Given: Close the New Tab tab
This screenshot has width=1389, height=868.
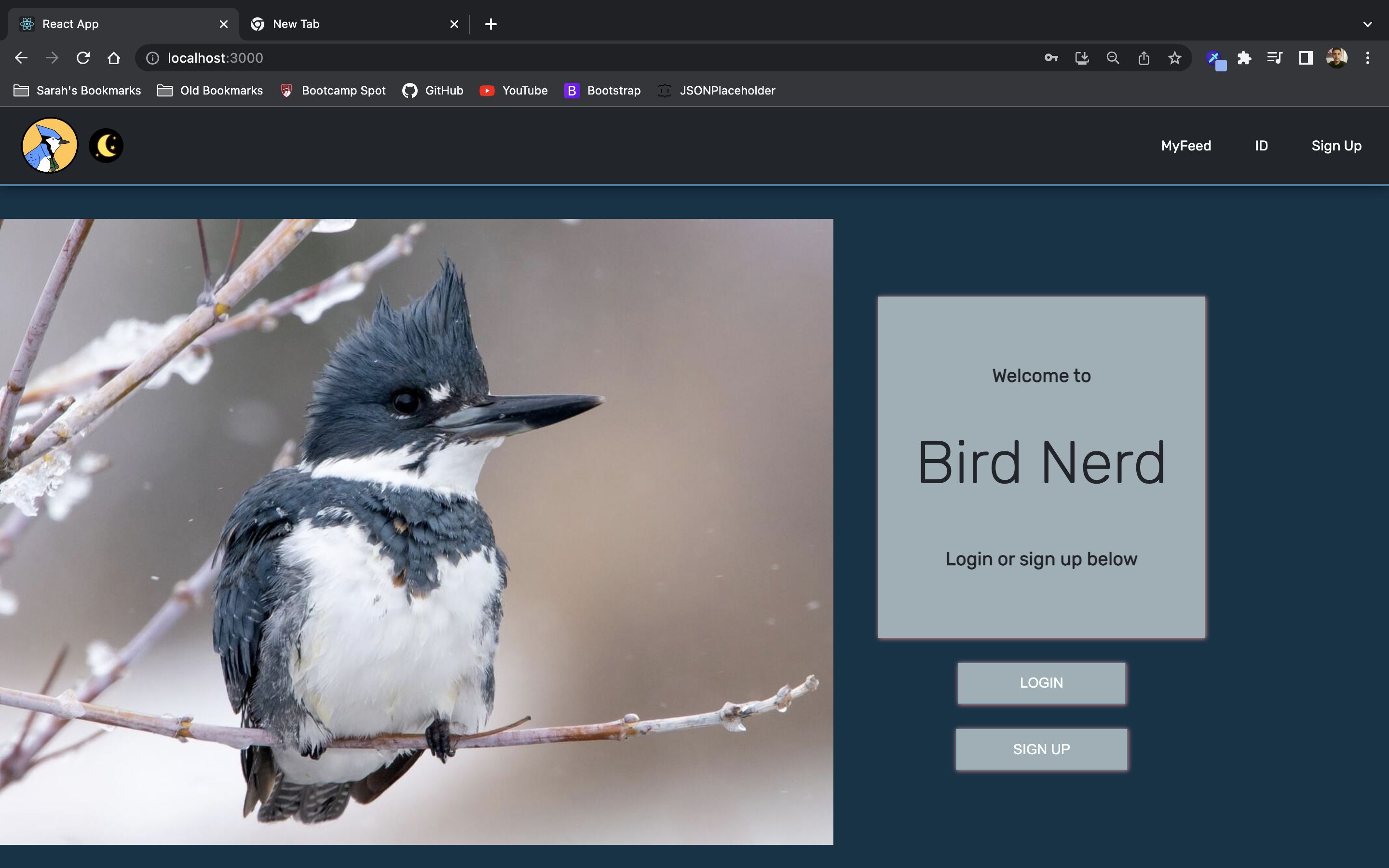Looking at the screenshot, I should (x=454, y=24).
